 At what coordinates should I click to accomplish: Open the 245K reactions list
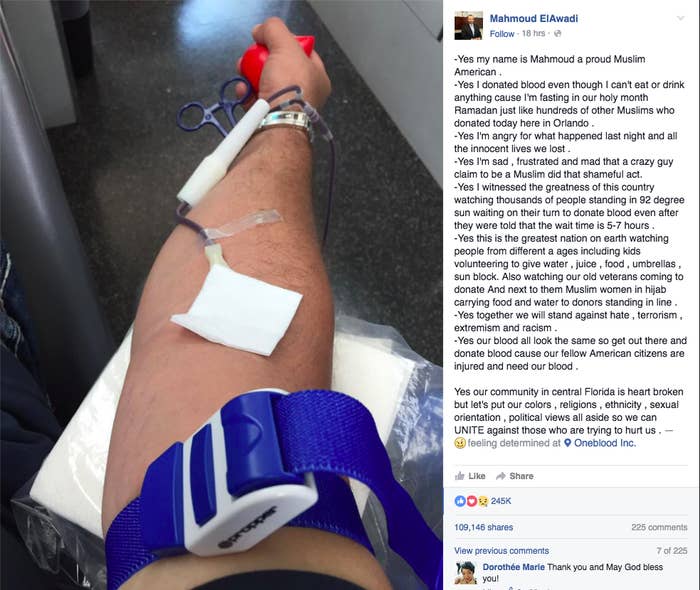501,501
